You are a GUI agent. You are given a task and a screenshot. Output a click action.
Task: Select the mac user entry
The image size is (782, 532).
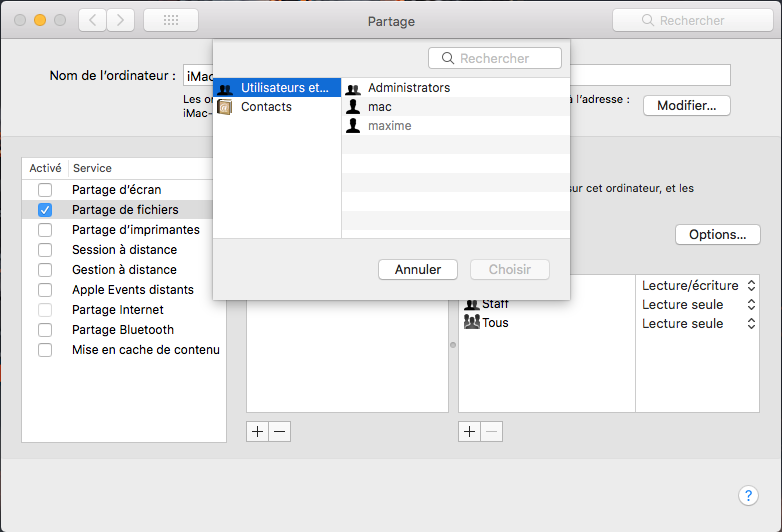pyautogui.click(x=379, y=107)
